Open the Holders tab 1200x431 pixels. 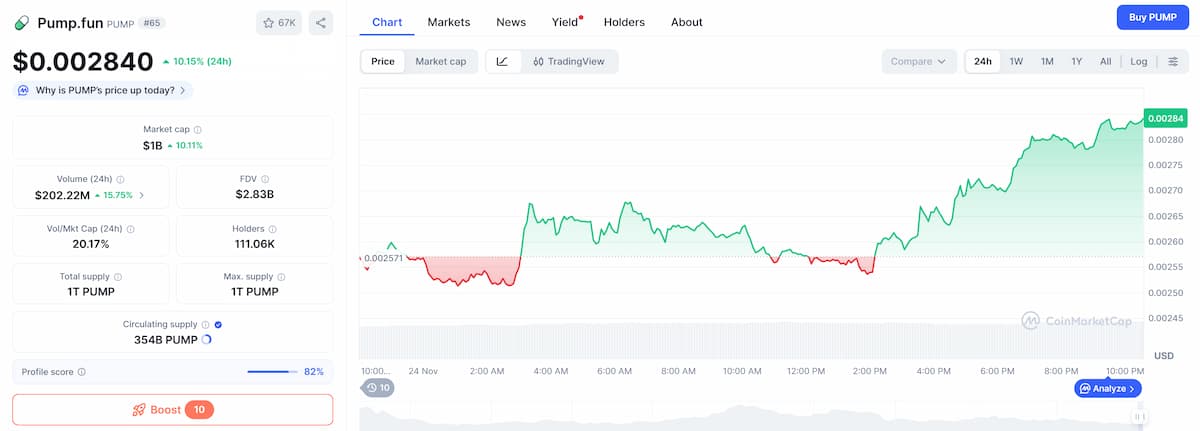[624, 22]
